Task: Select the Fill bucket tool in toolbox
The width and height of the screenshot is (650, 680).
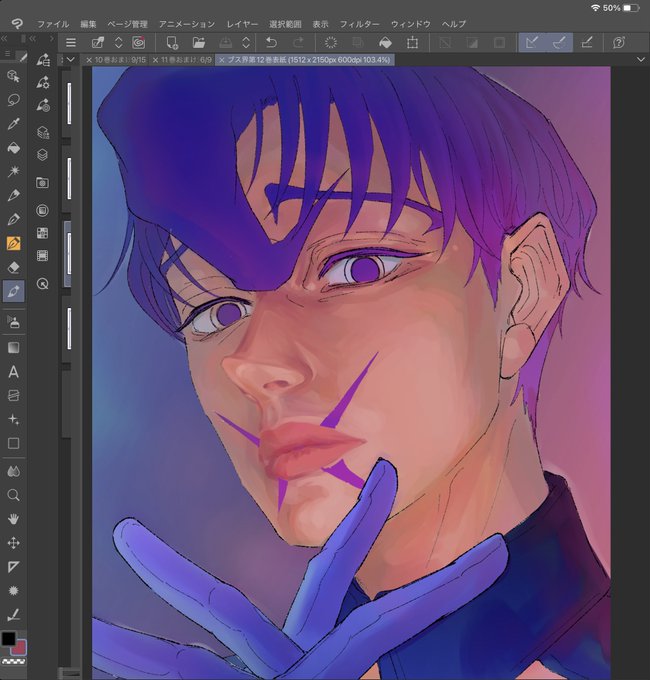Action: coord(13,148)
